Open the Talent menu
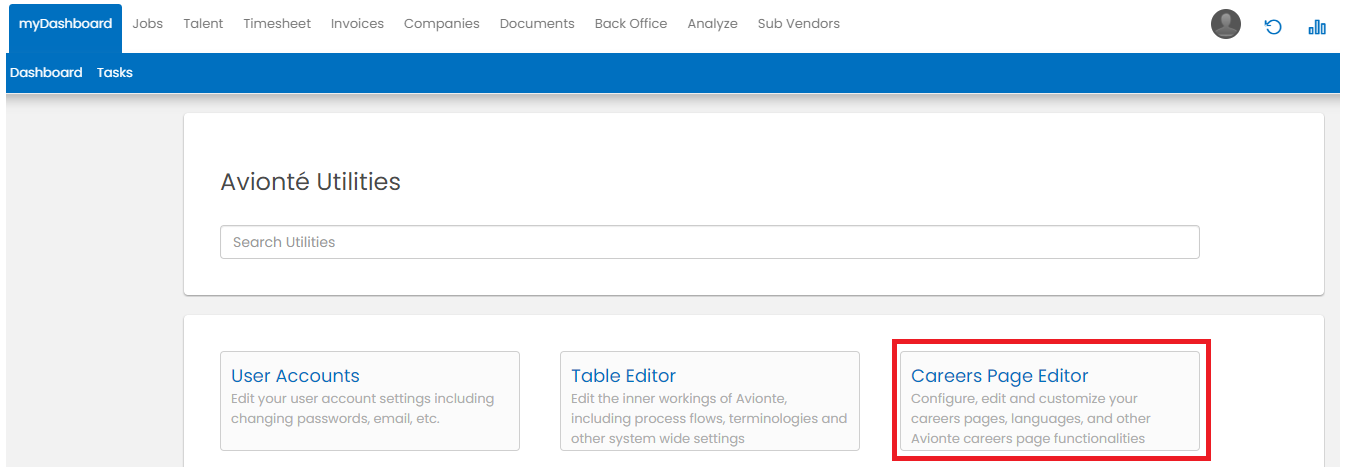 pyautogui.click(x=203, y=23)
